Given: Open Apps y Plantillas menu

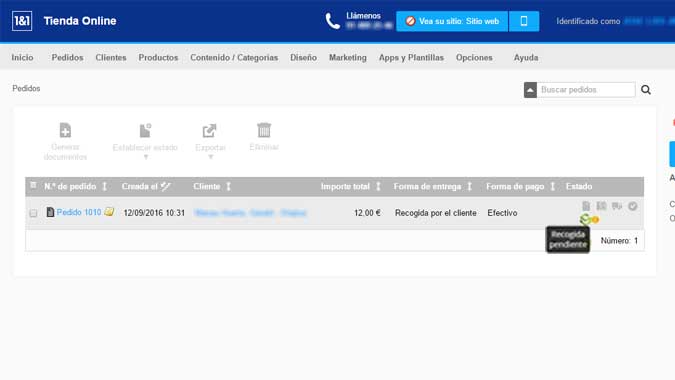Looking at the screenshot, I should click(x=411, y=57).
